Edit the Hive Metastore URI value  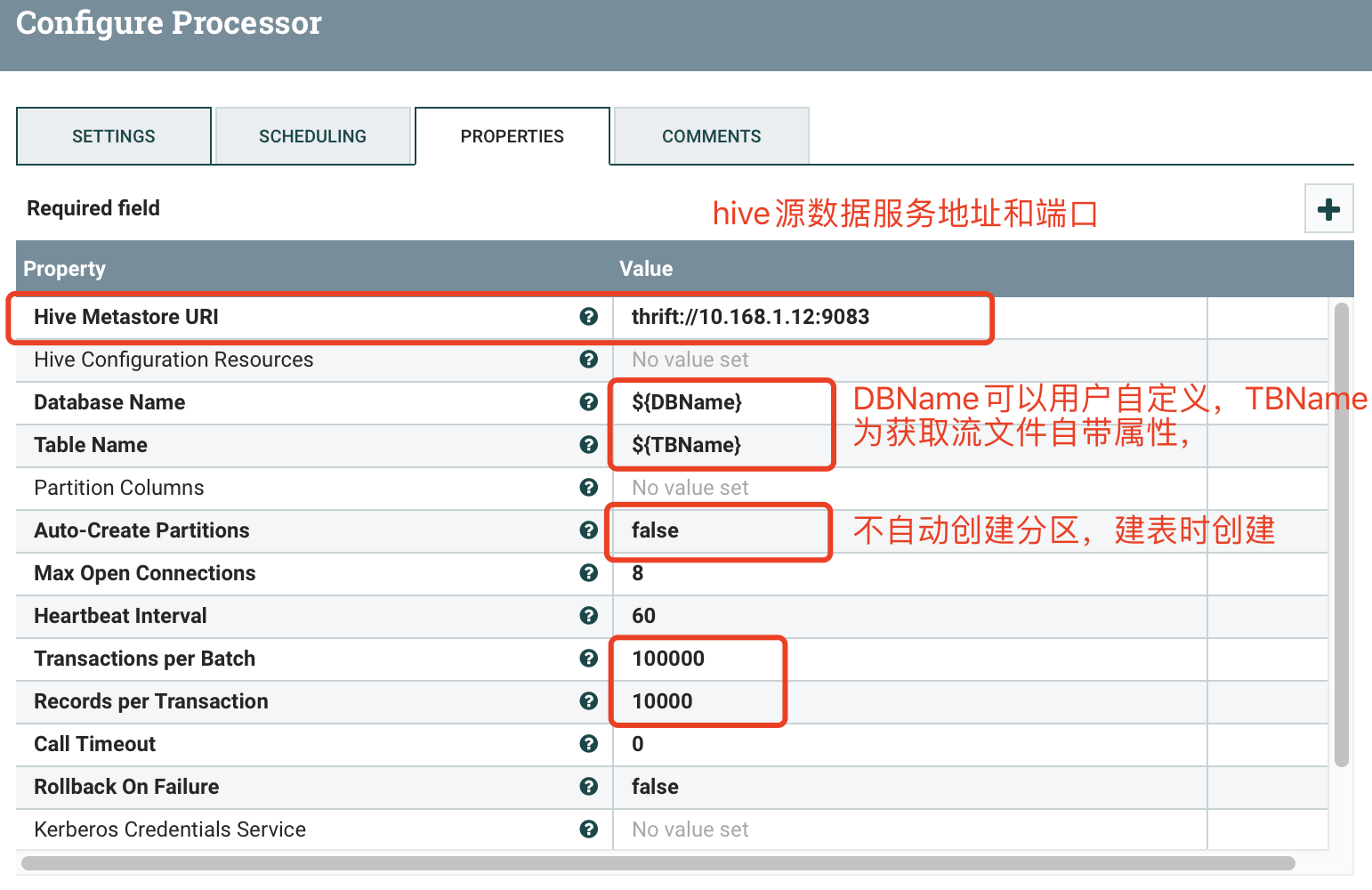[x=909, y=317]
